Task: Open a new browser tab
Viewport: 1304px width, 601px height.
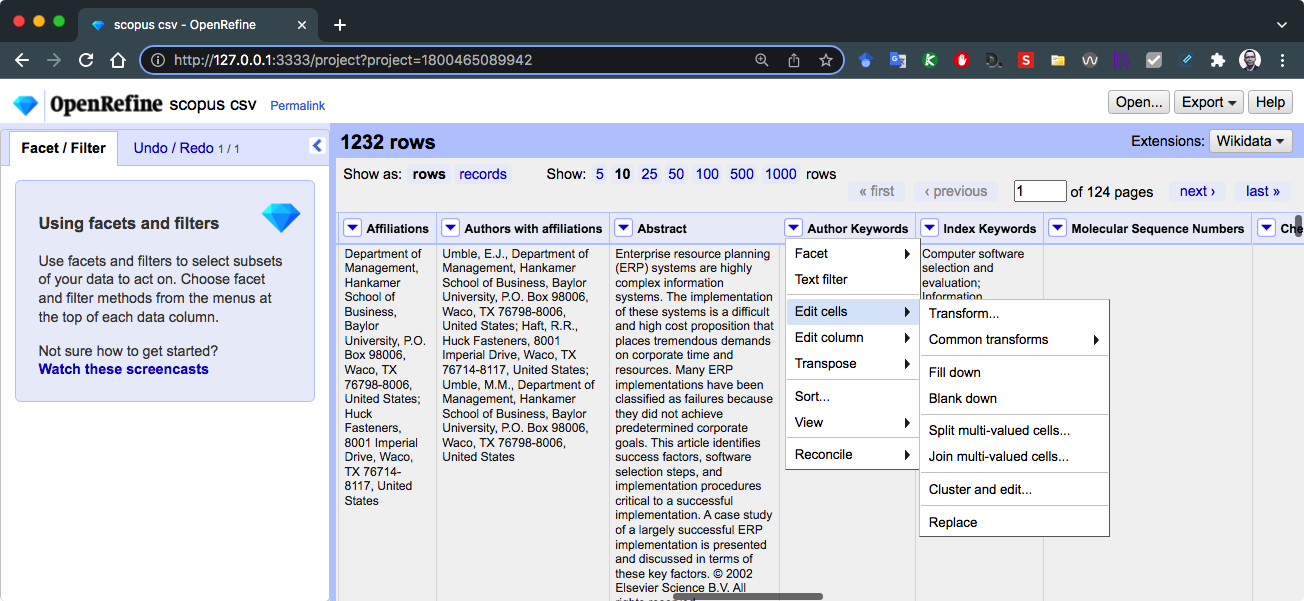Action: pos(340,25)
